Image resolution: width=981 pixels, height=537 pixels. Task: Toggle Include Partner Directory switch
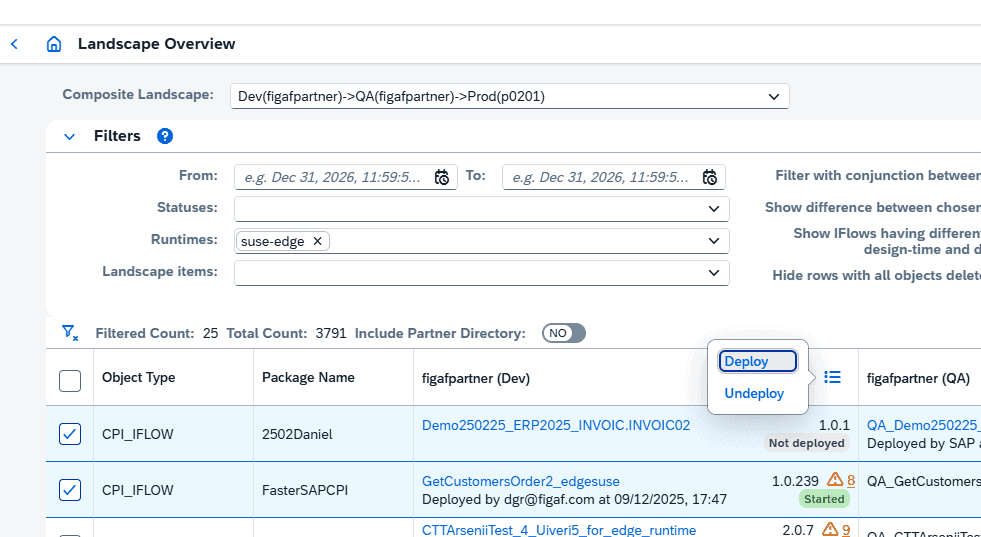(564, 333)
